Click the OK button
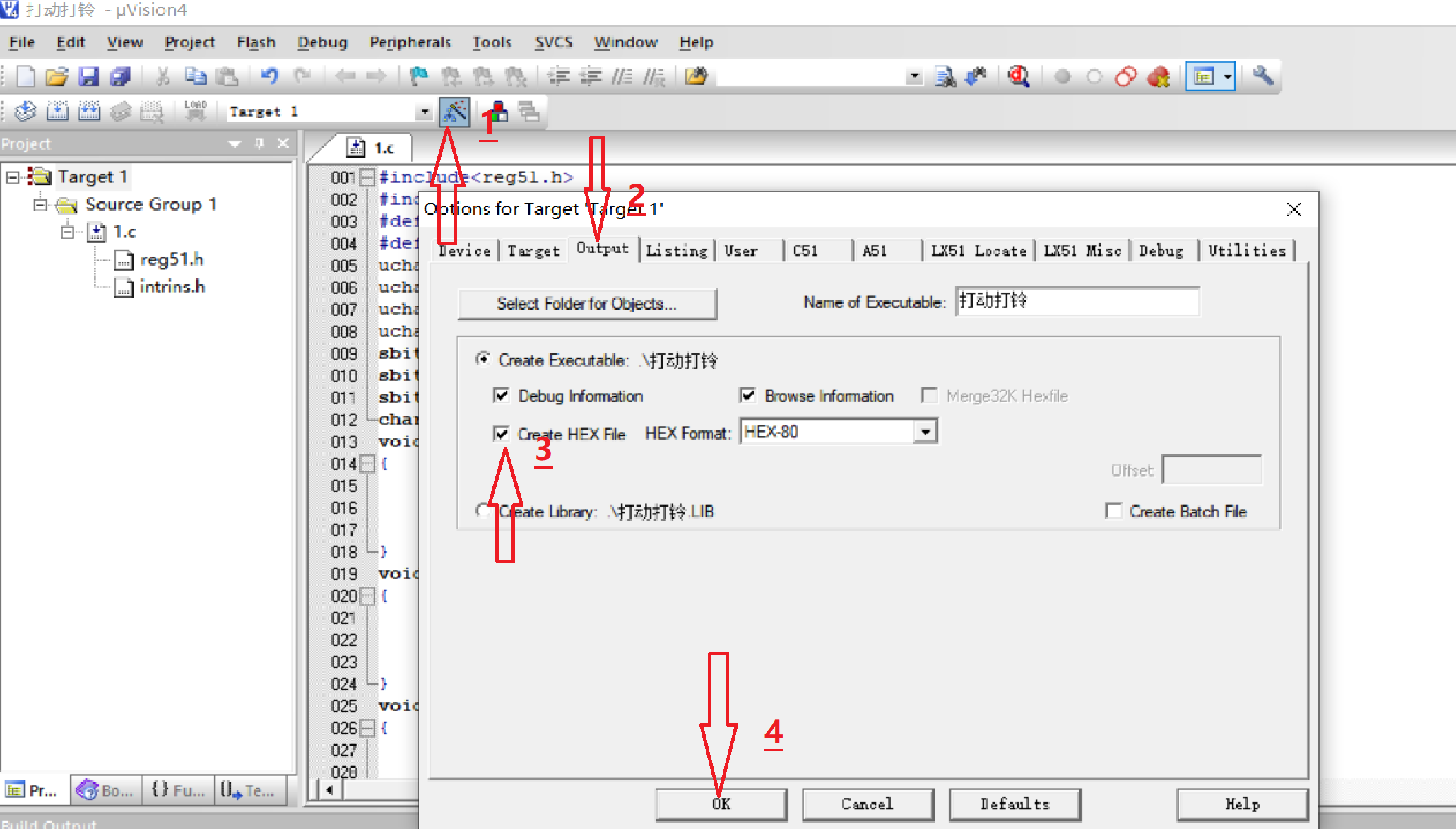This screenshot has height=829, width=1456. (x=721, y=804)
